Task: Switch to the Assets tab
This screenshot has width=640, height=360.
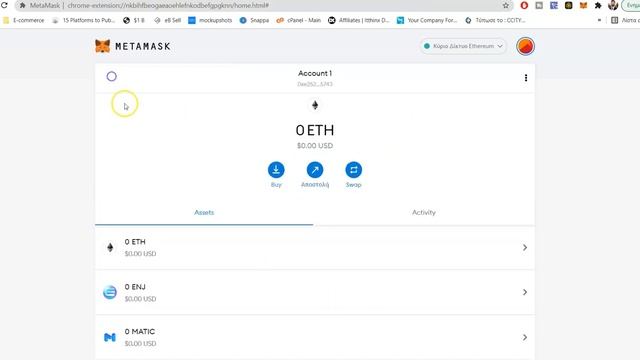Action: pos(204,212)
